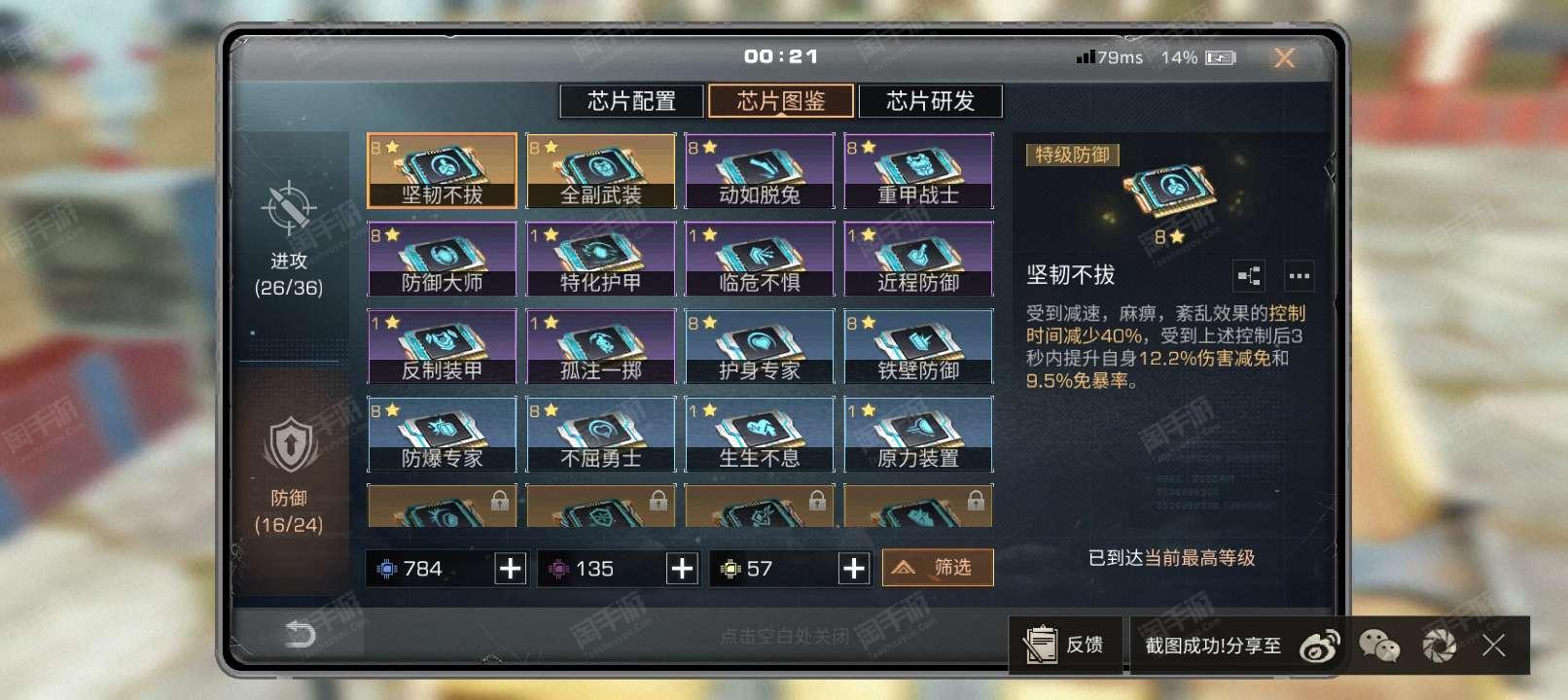Open the three-dots more options button

pyautogui.click(x=1299, y=276)
